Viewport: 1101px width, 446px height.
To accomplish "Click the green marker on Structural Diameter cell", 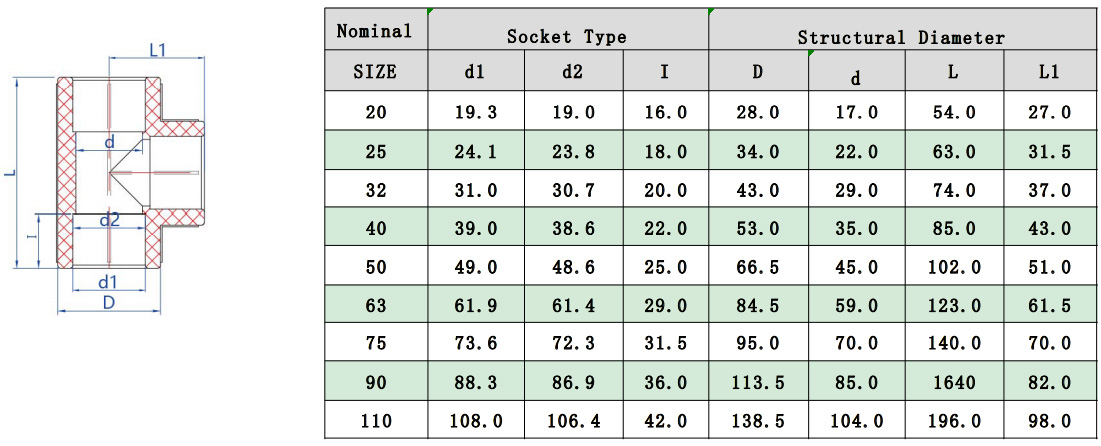I will tap(711, 11).
